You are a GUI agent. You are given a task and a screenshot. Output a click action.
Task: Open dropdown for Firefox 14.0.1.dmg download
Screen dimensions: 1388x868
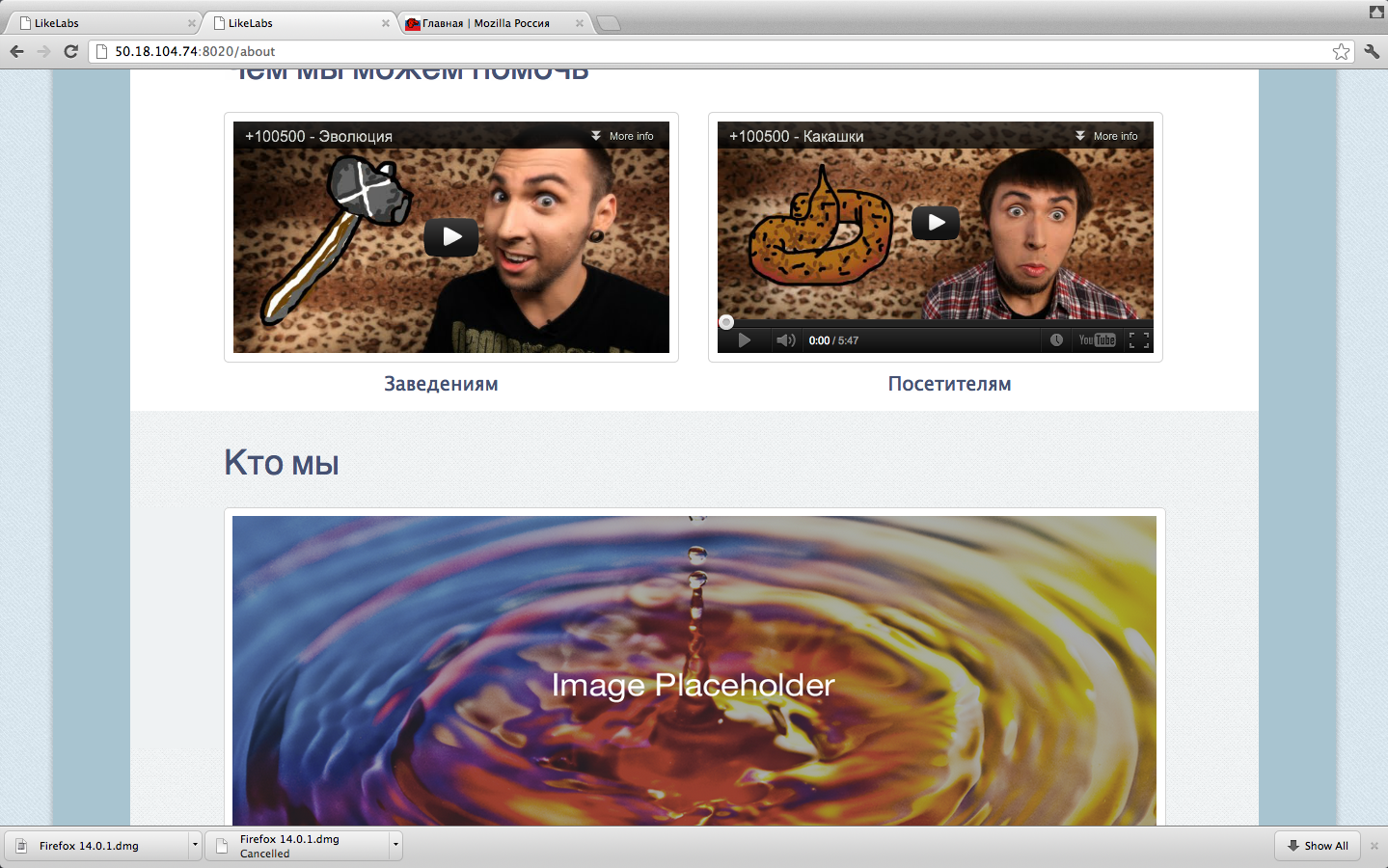[195, 846]
